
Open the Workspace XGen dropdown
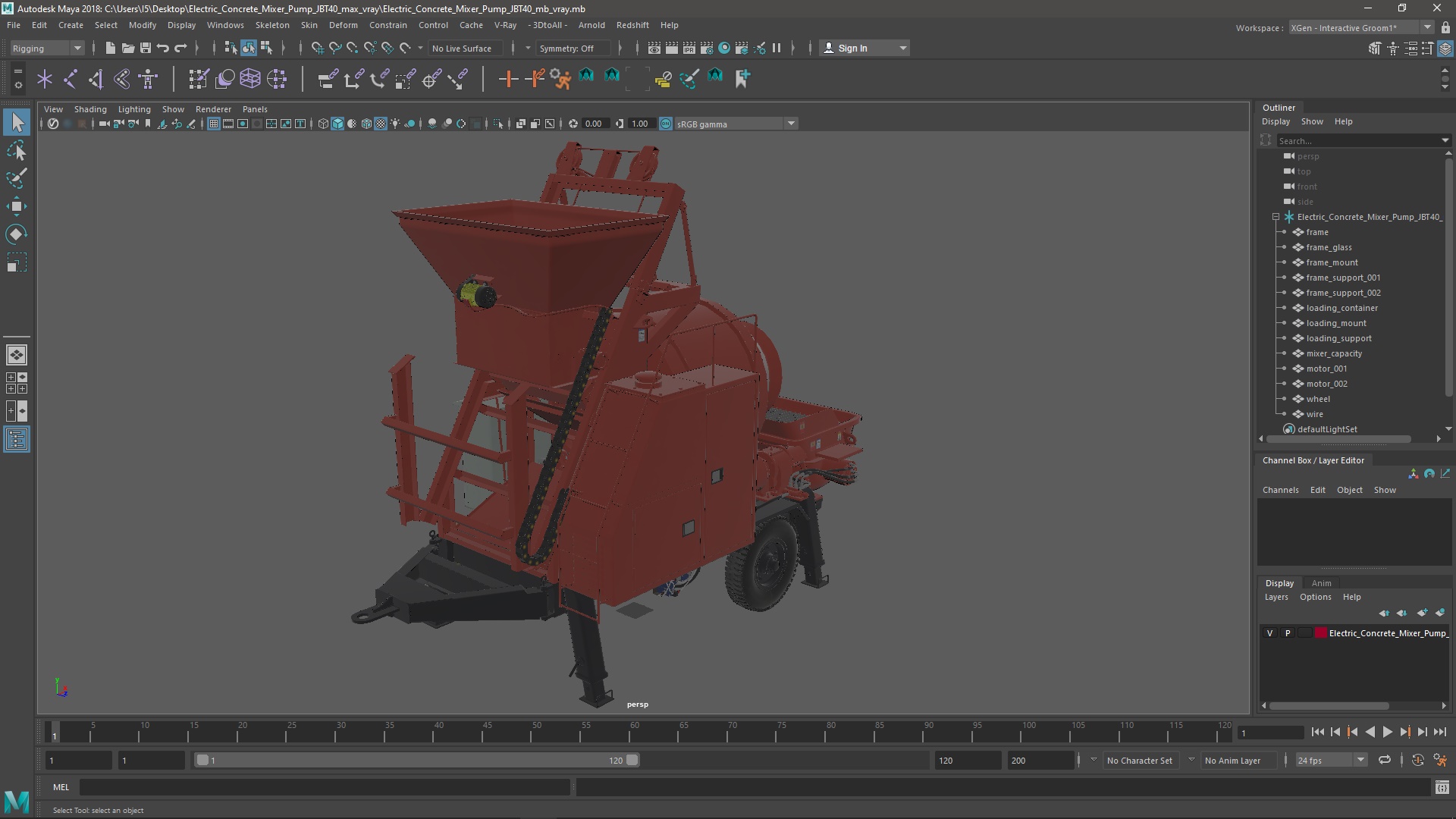tap(1360, 27)
